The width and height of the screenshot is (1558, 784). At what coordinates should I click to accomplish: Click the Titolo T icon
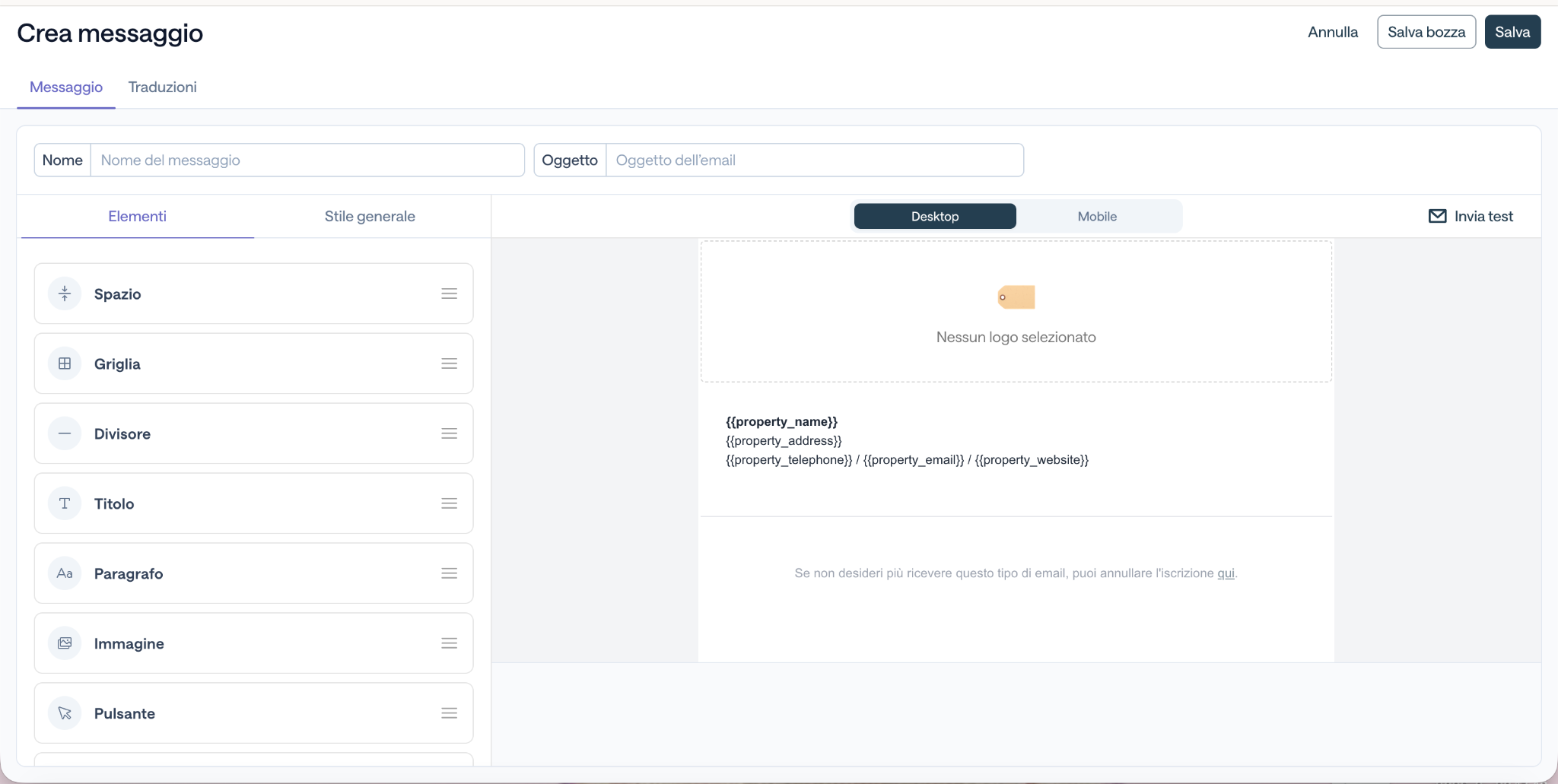[x=65, y=503]
